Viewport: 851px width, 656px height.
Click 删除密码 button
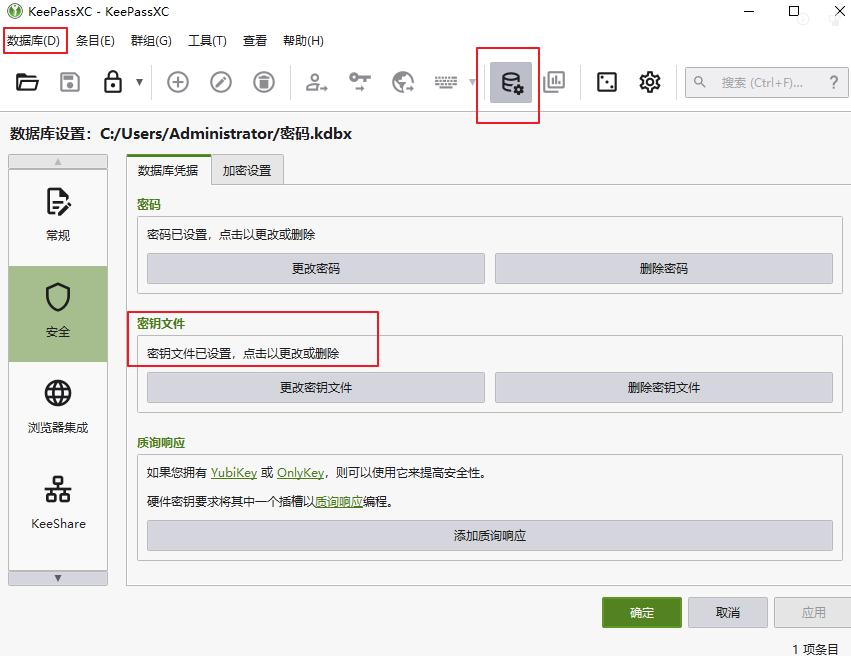(x=664, y=269)
